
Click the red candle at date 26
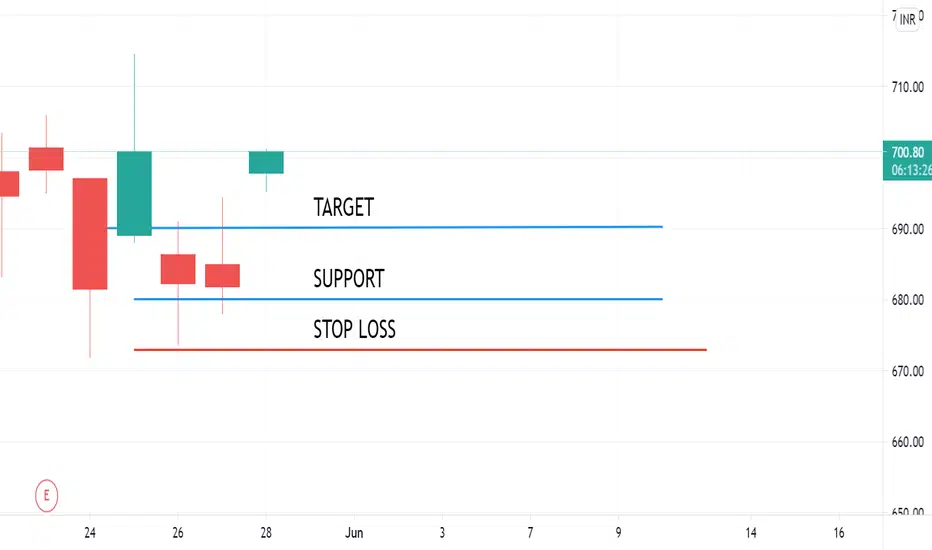[x=178, y=269]
